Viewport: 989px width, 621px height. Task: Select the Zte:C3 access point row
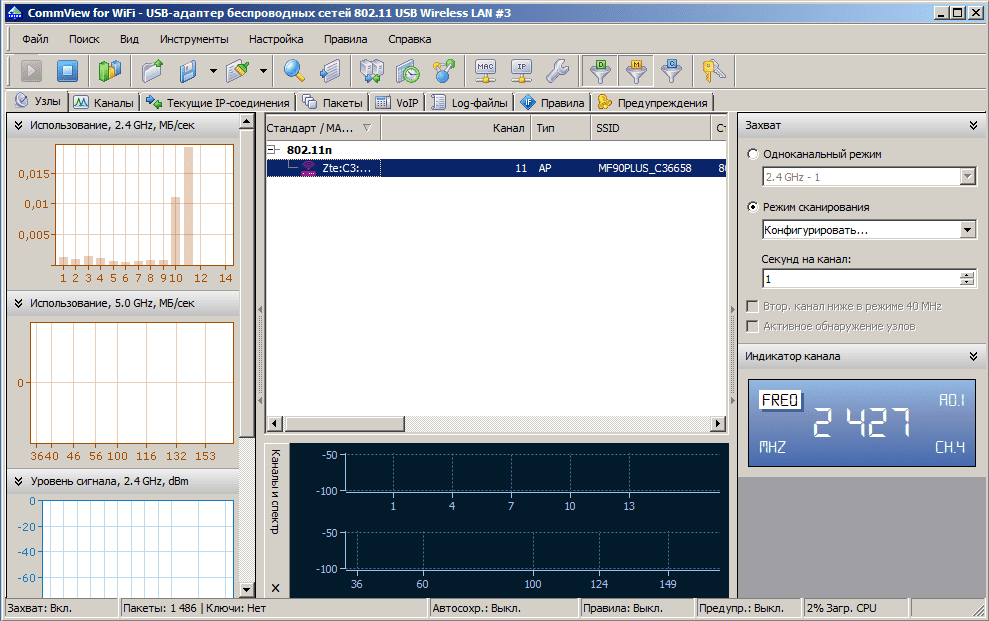[496, 168]
